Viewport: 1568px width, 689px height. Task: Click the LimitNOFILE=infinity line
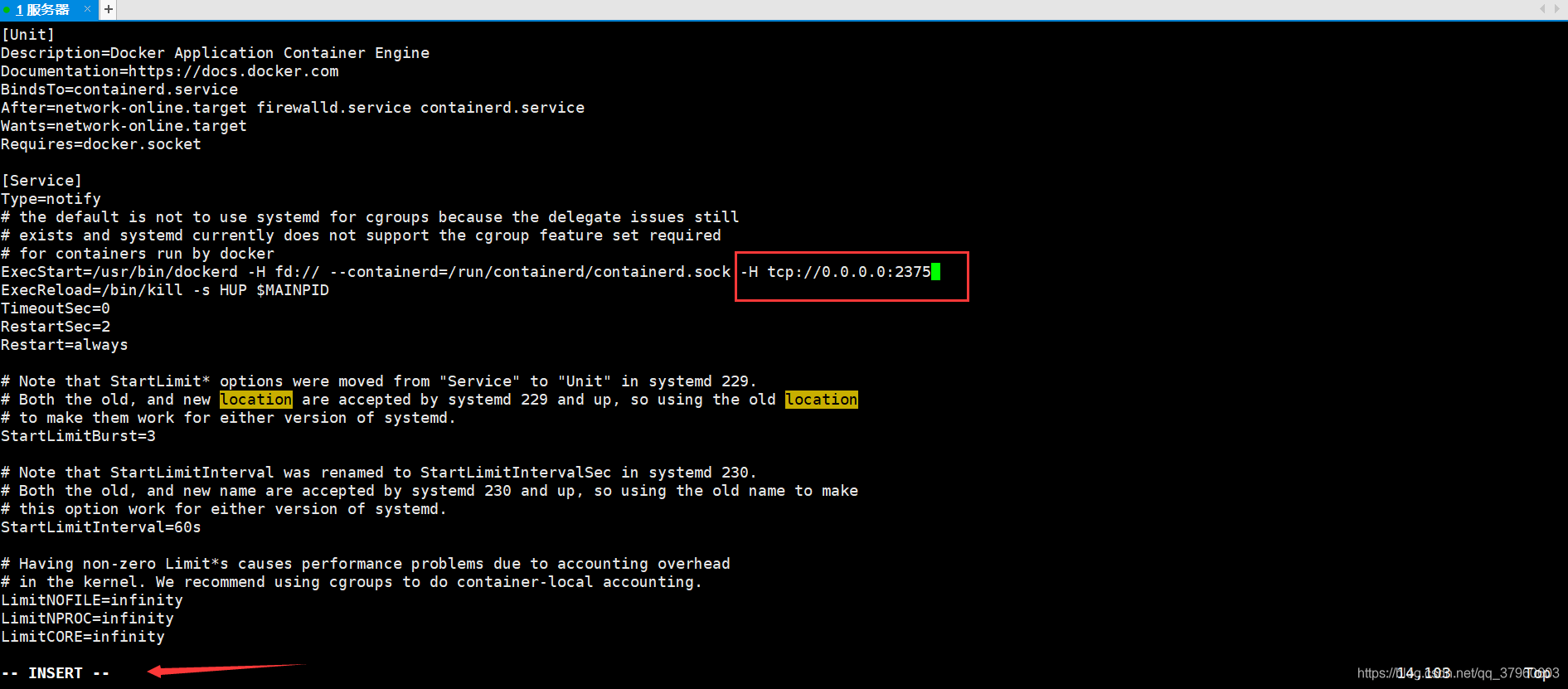92,600
